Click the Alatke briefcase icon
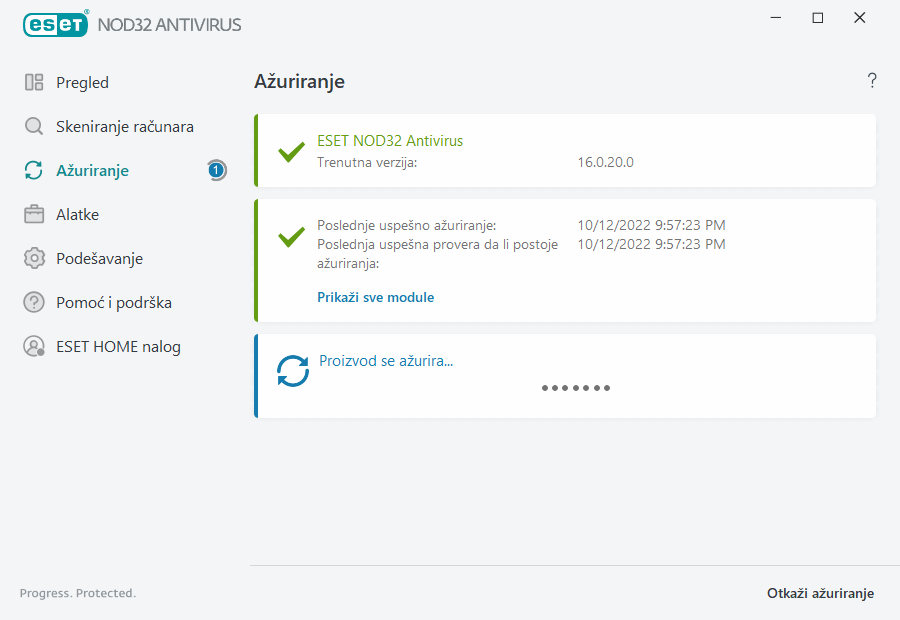 coord(34,215)
